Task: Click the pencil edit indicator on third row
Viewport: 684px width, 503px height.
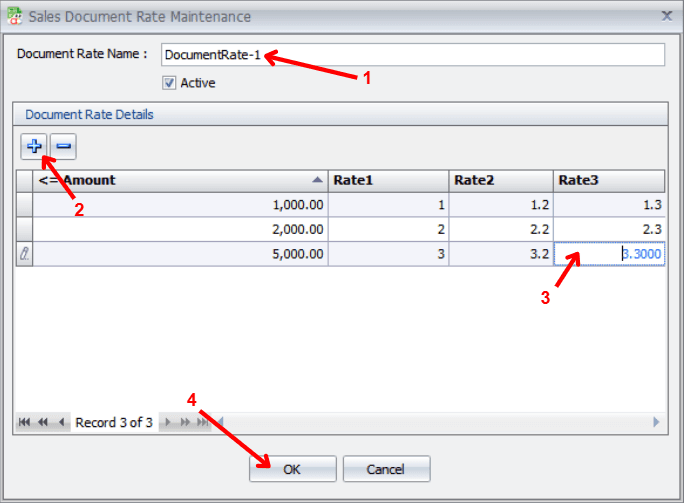Action: pos(25,254)
